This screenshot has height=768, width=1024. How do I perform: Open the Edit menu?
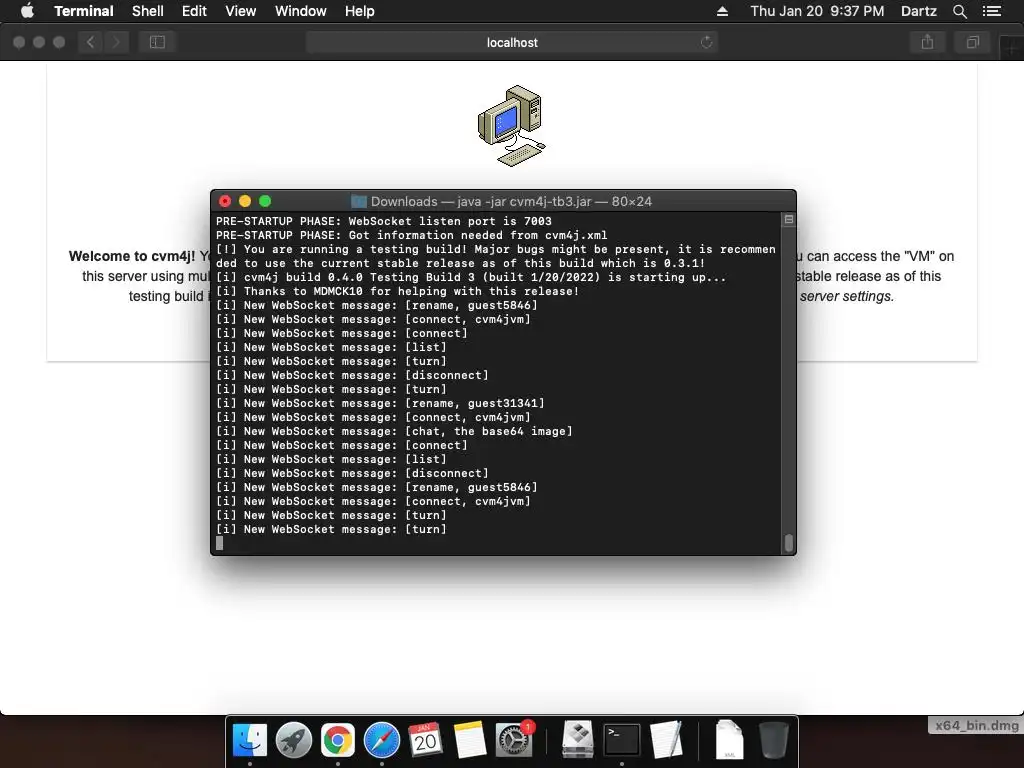194,11
